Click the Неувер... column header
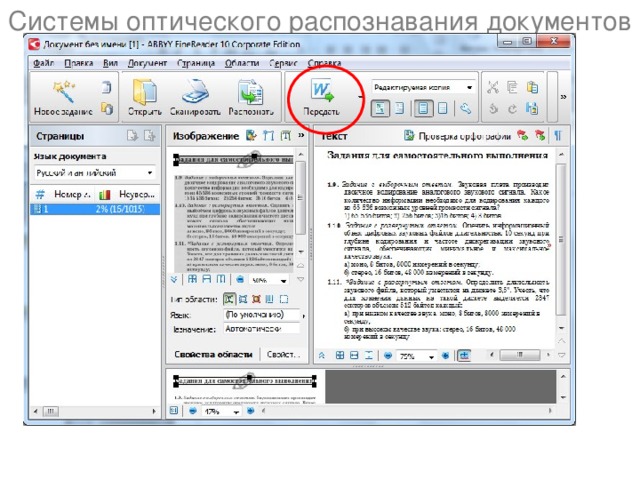Viewport: 640px width, 480px height. point(128,194)
